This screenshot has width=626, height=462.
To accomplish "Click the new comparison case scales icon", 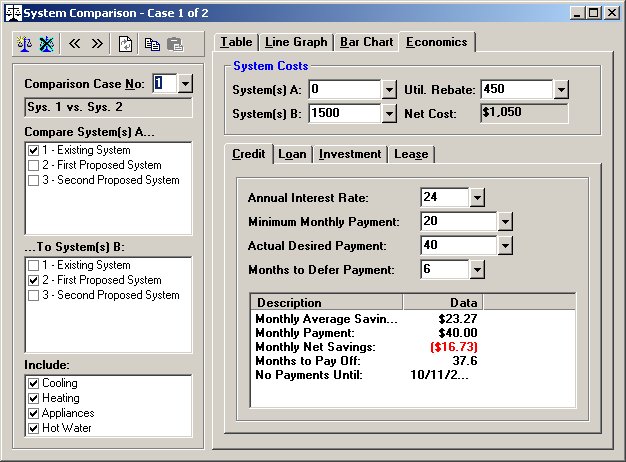I will click(27, 44).
